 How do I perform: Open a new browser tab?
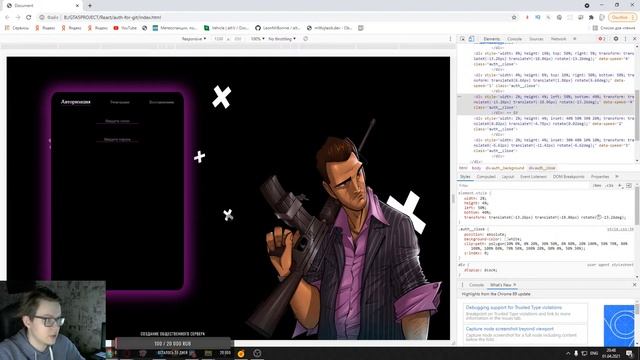90,6
